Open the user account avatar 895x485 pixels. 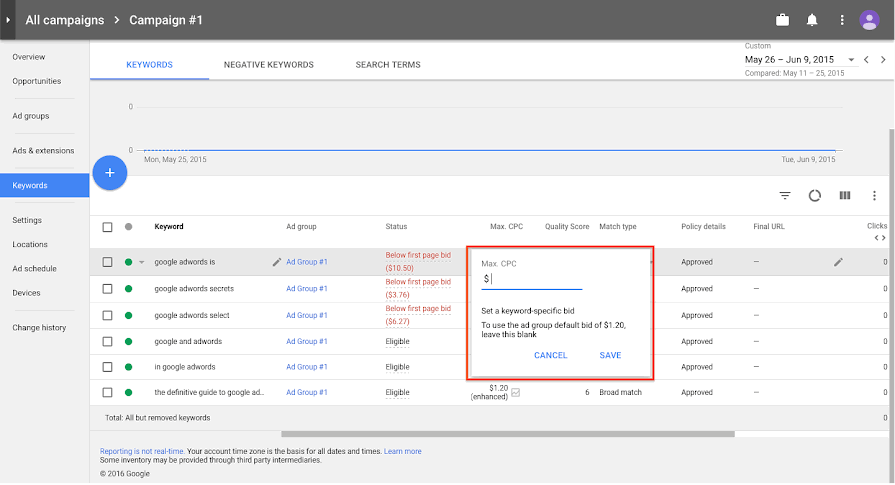[869, 20]
